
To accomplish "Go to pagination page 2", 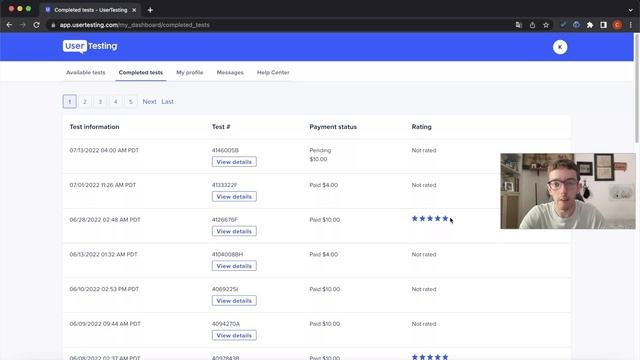I will [x=85, y=102].
